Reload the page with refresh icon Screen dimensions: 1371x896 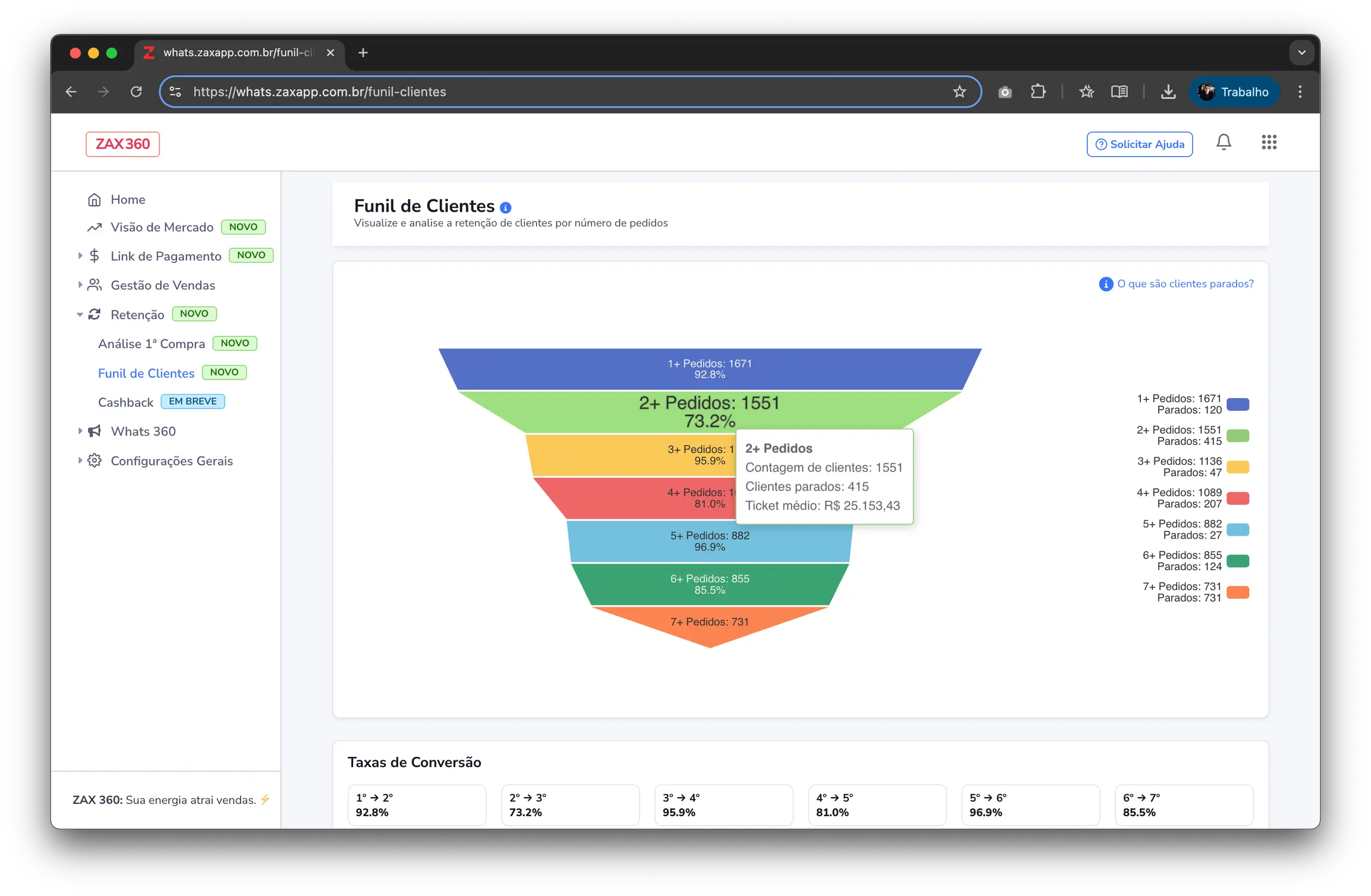tap(136, 92)
